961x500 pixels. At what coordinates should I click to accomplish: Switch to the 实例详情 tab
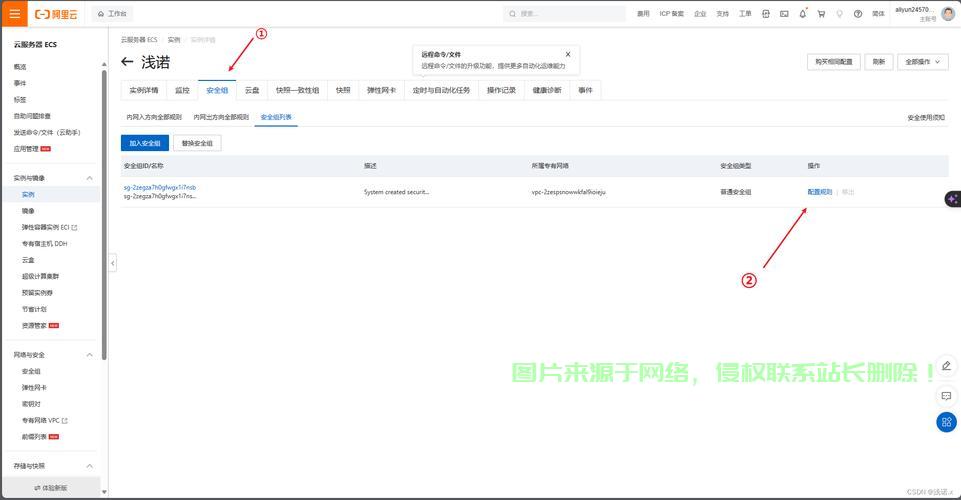(x=143, y=90)
